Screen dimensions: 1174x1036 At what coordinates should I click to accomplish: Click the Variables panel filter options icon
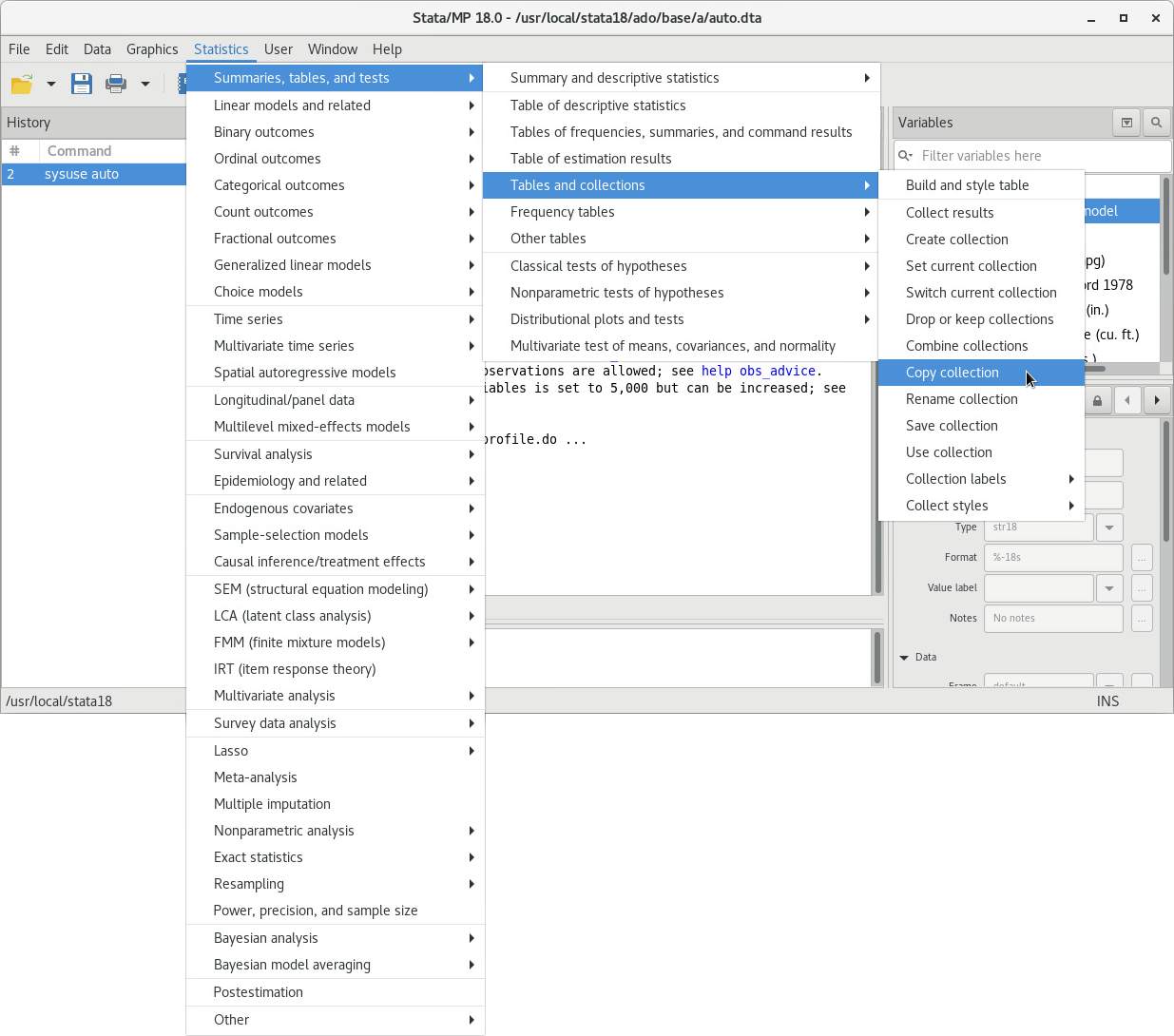click(x=1126, y=123)
